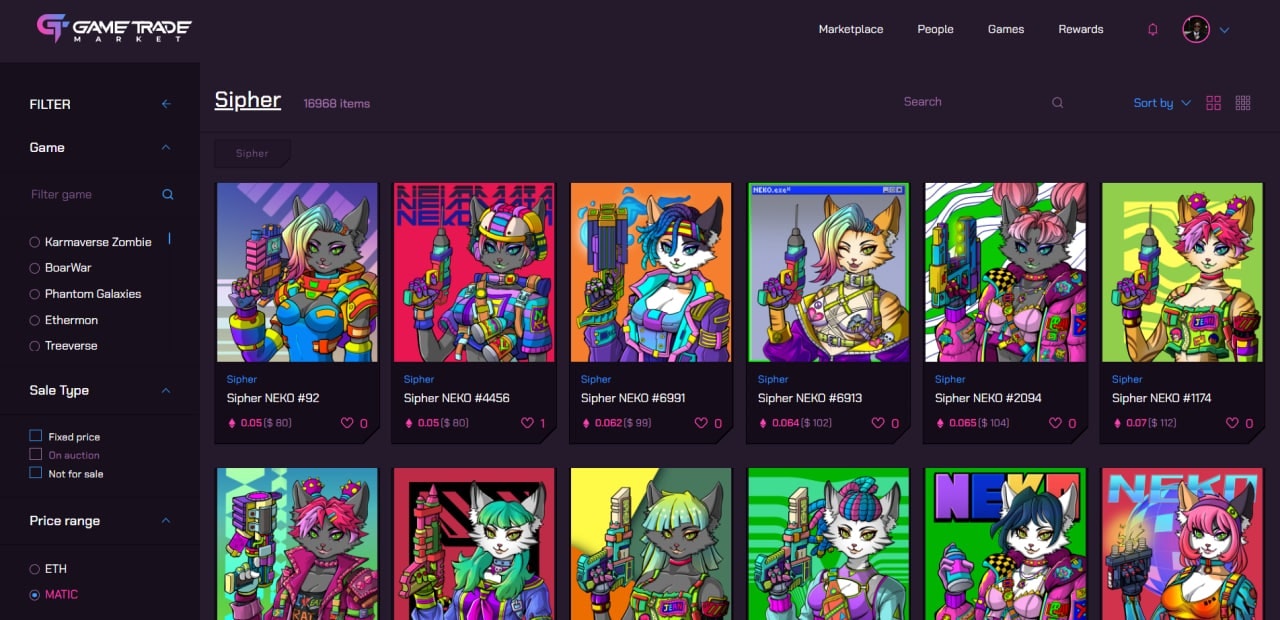
Task: Open the notifications bell
Action: click(1153, 30)
